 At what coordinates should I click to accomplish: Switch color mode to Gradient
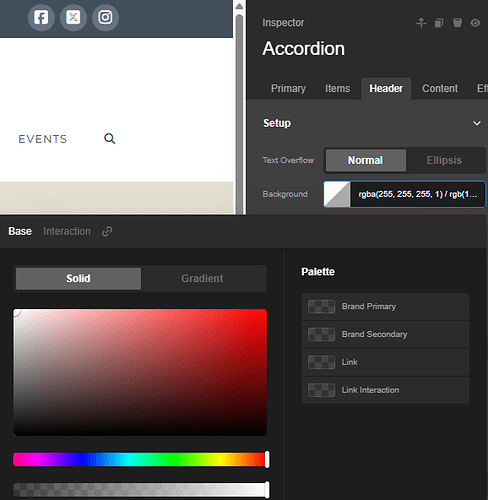[202, 278]
